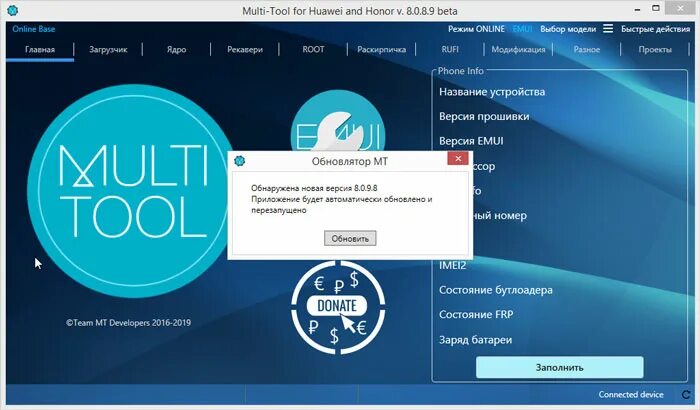Click Версия прошивки label
Image resolution: width=700 pixels, height=410 pixels.
pyautogui.click(x=484, y=117)
